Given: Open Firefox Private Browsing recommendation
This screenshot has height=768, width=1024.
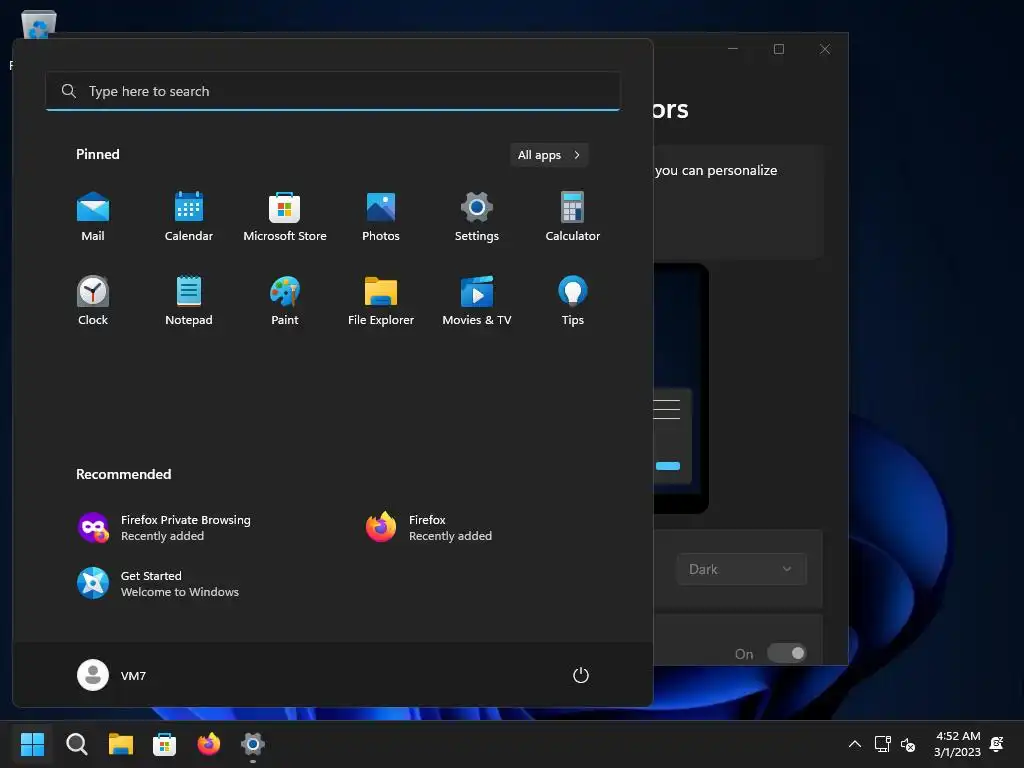Looking at the screenshot, I should click(165, 528).
